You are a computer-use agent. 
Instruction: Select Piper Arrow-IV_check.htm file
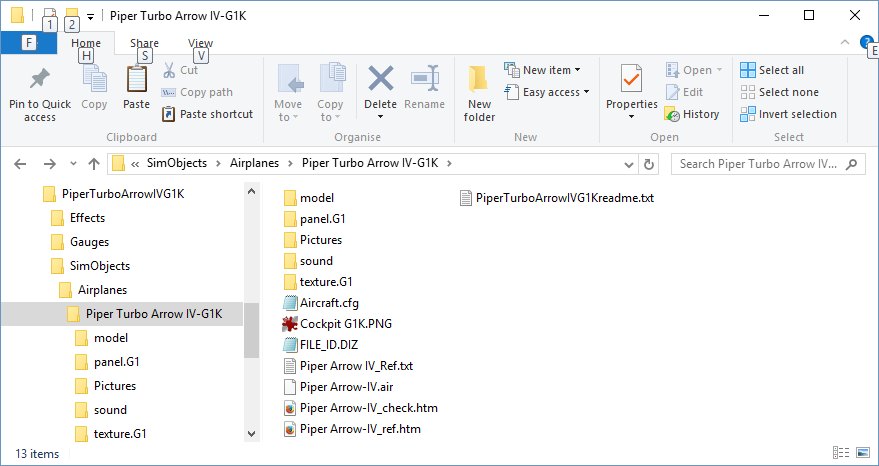pos(360,408)
